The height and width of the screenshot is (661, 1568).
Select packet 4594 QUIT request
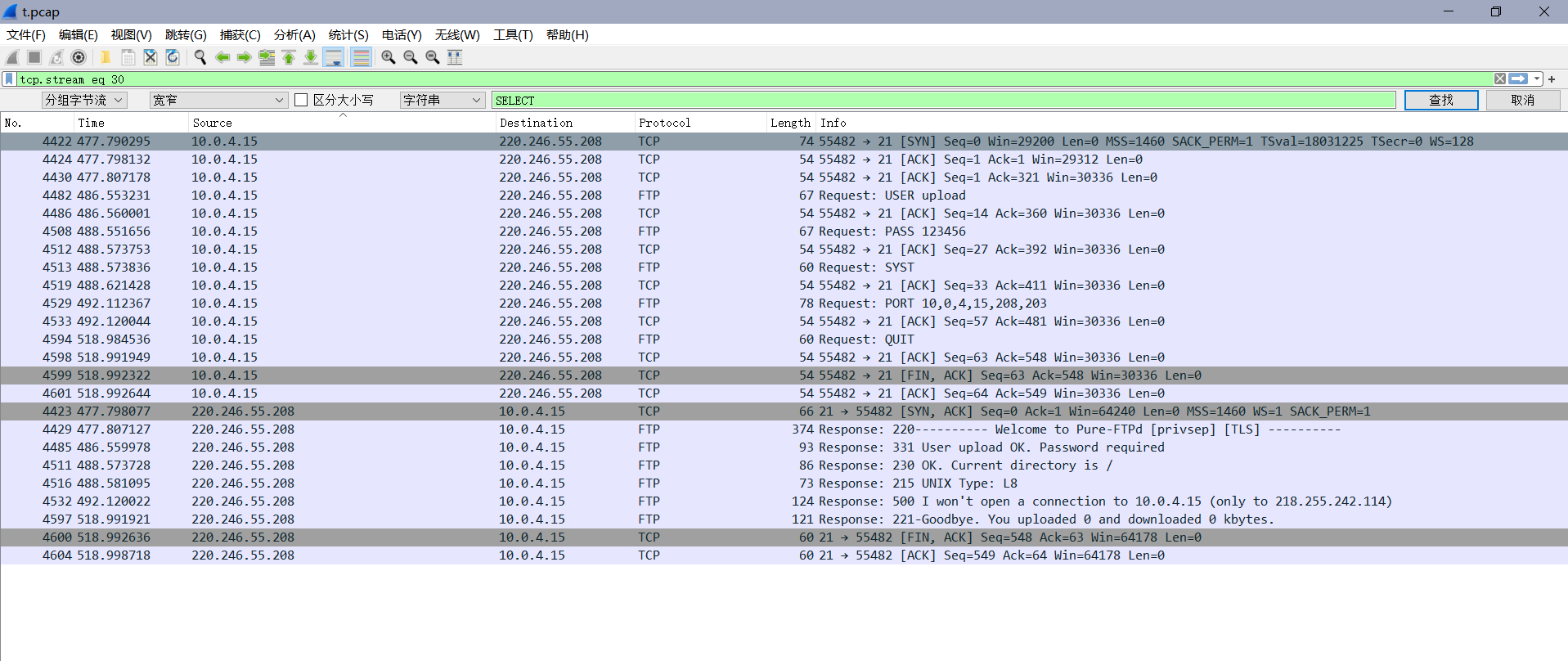click(x=784, y=339)
